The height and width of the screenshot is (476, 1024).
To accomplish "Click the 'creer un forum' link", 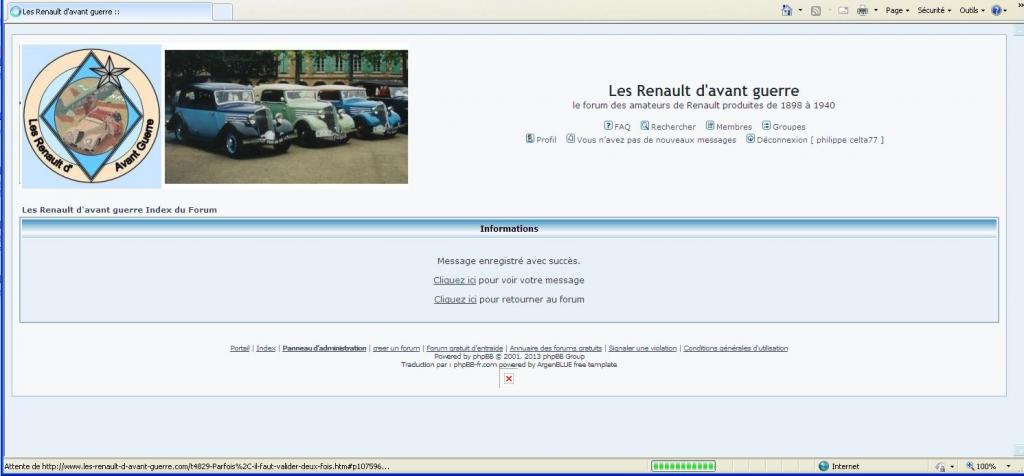I will 396,348.
